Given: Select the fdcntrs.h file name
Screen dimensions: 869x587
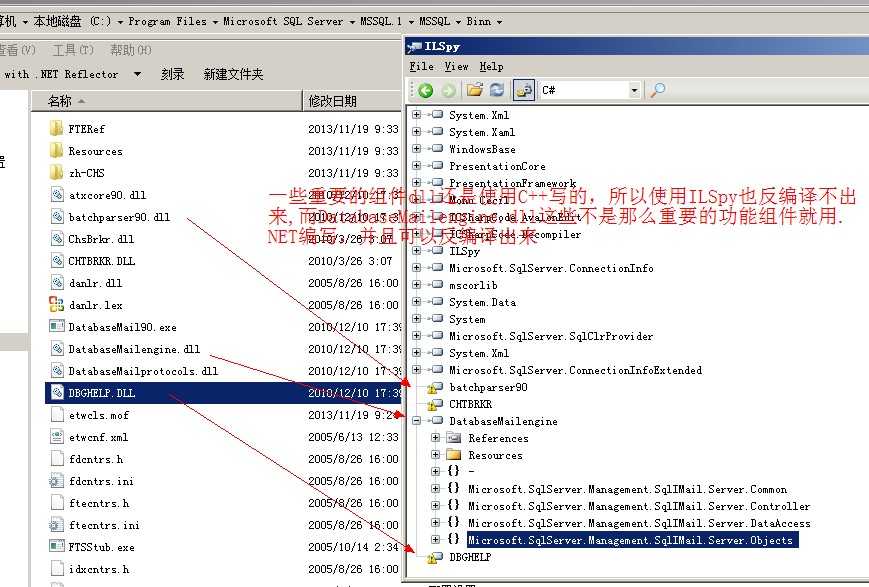Looking at the screenshot, I should [x=96, y=460].
